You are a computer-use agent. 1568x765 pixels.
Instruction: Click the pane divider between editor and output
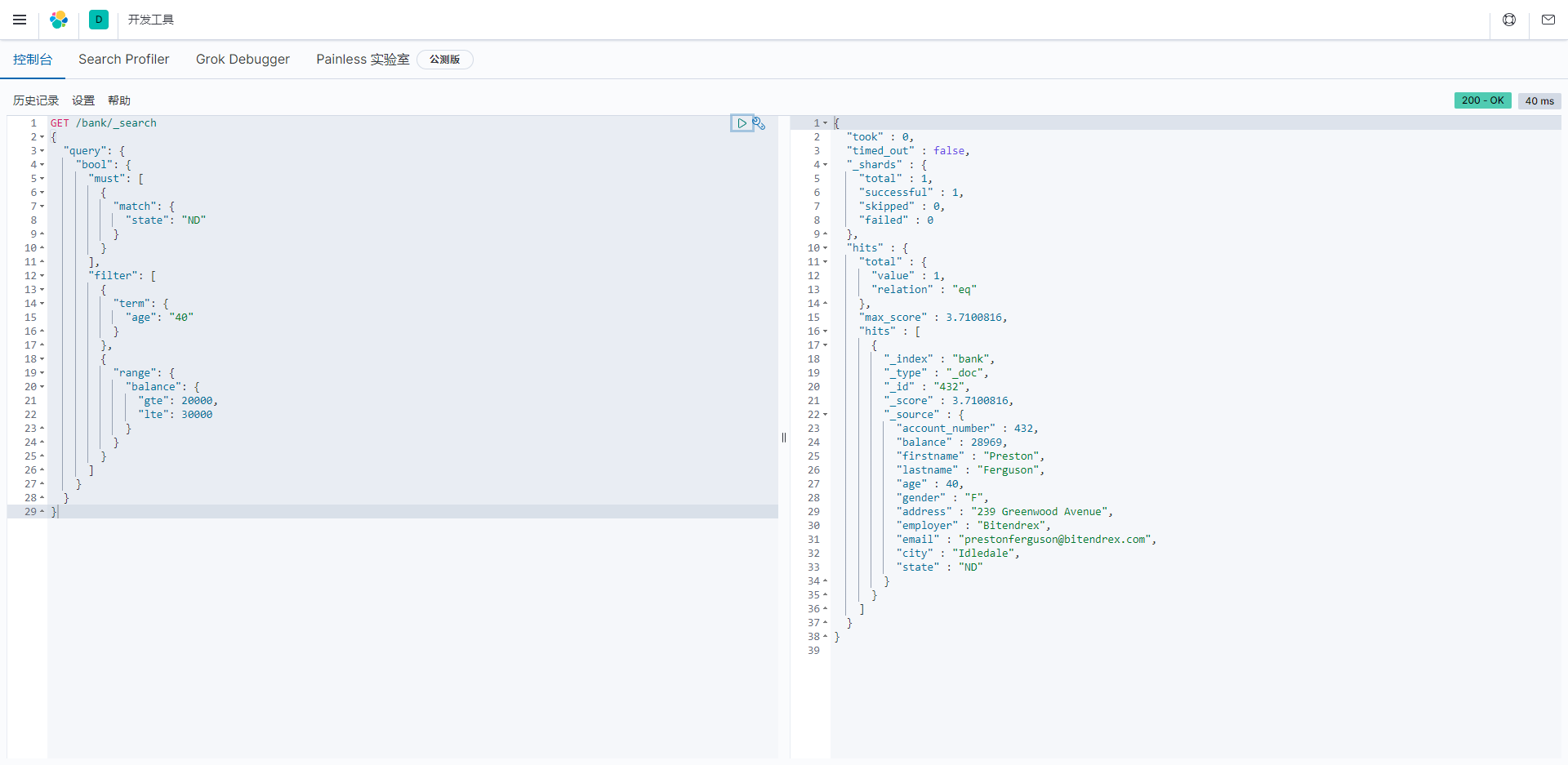tap(784, 438)
